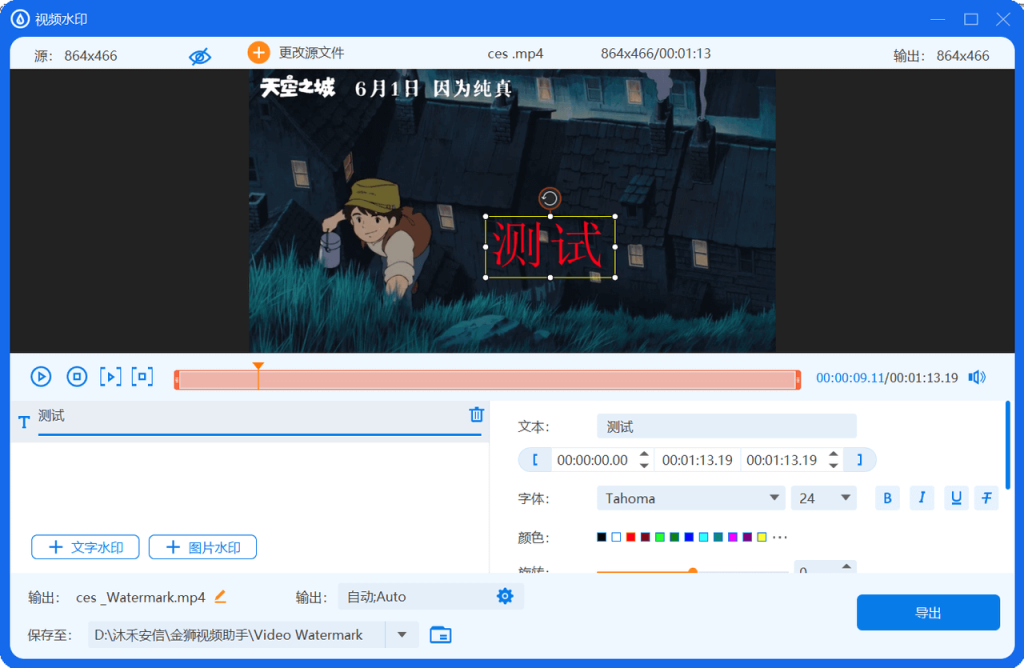Pick the yellow color swatch
Image resolution: width=1024 pixels, height=668 pixels.
(761, 537)
